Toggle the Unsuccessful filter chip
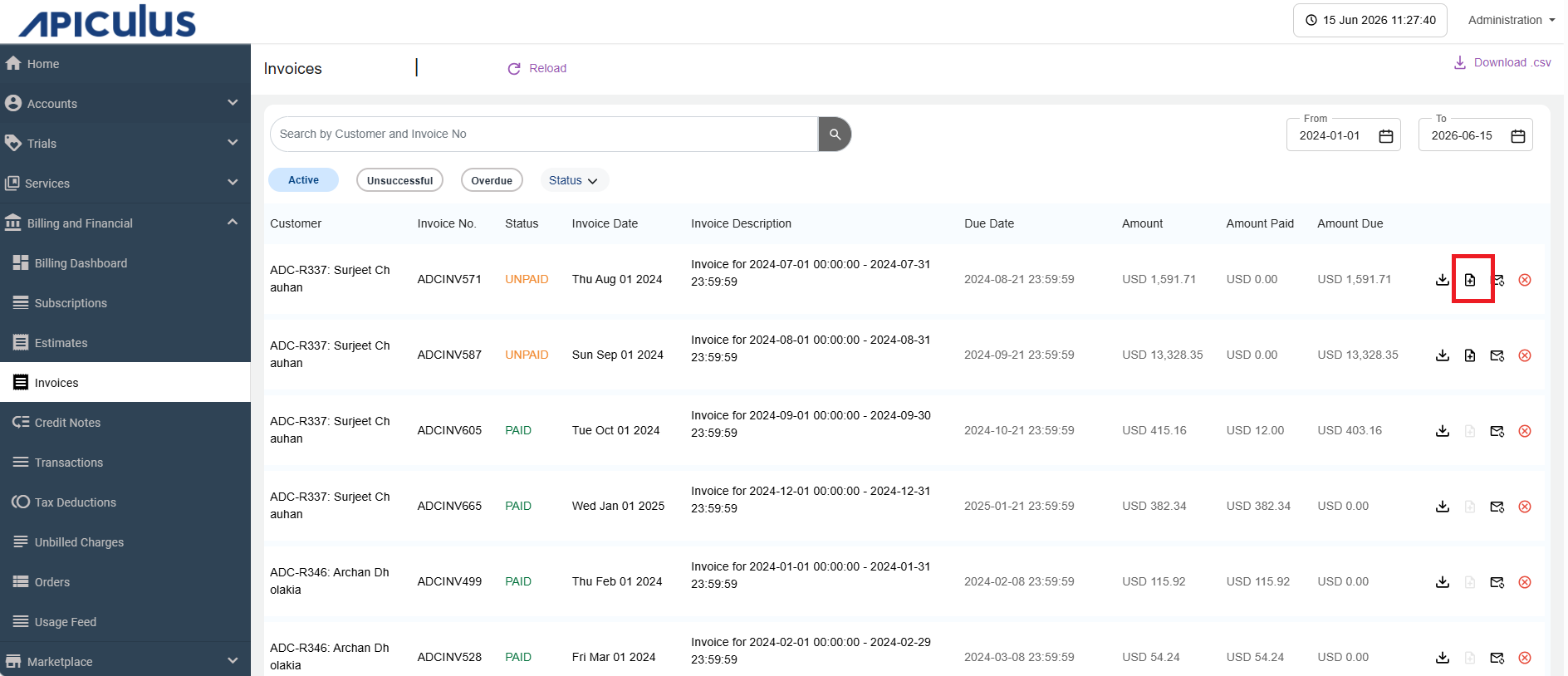 click(x=399, y=180)
